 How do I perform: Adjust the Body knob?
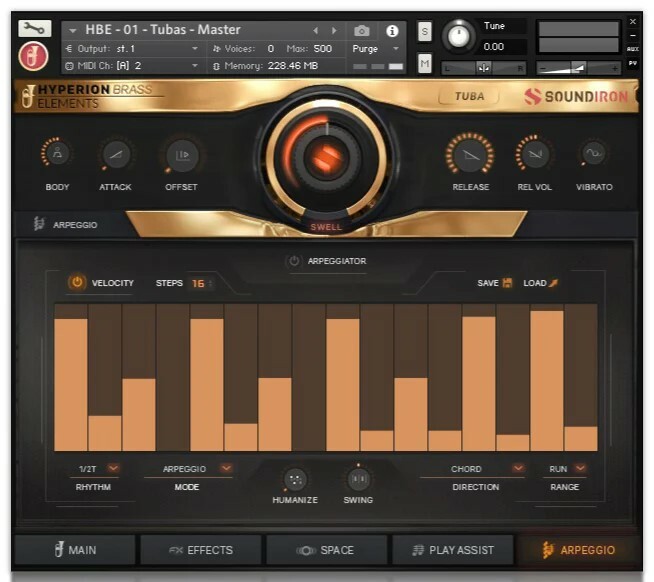(x=57, y=153)
